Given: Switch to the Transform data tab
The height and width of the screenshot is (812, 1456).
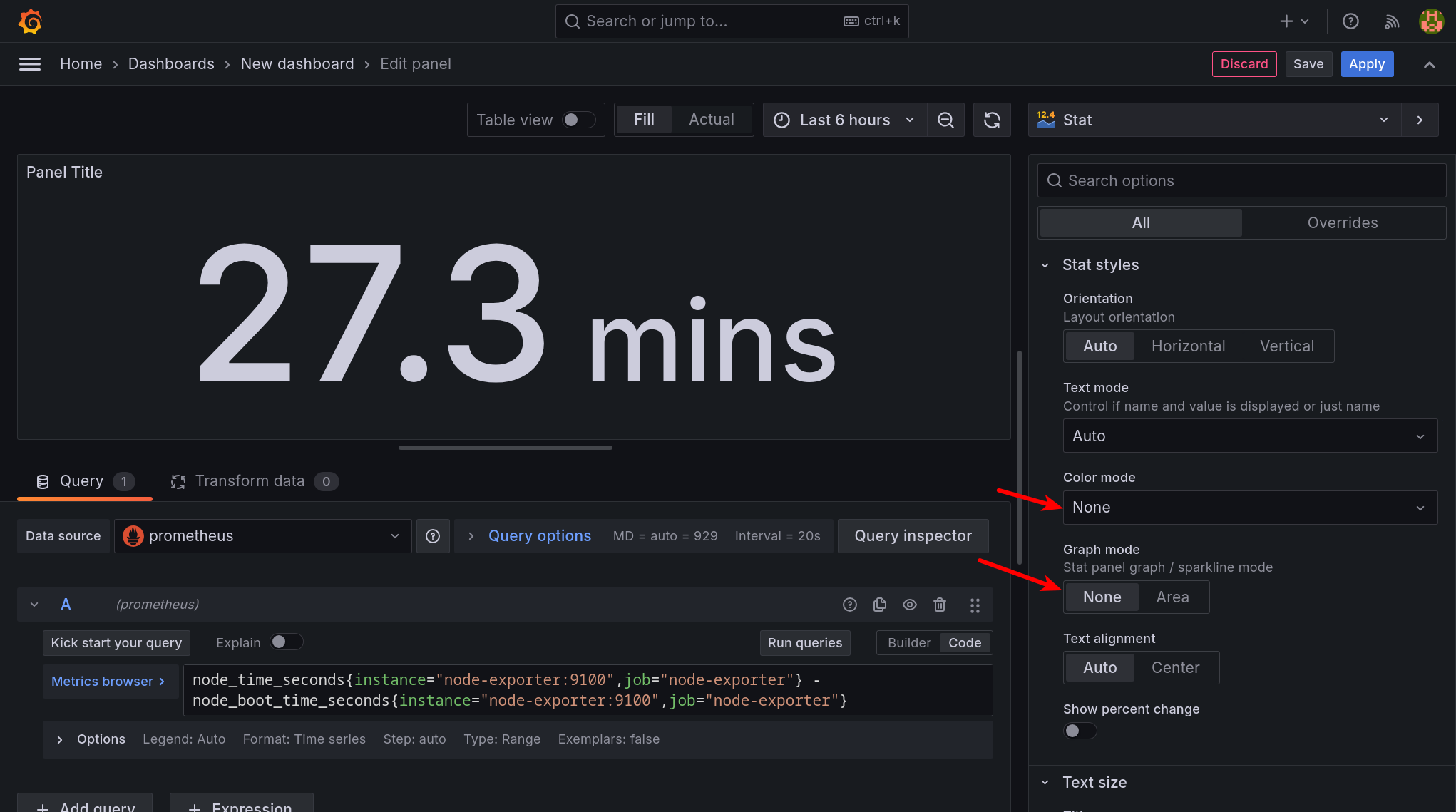Looking at the screenshot, I should [x=255, y=482].
